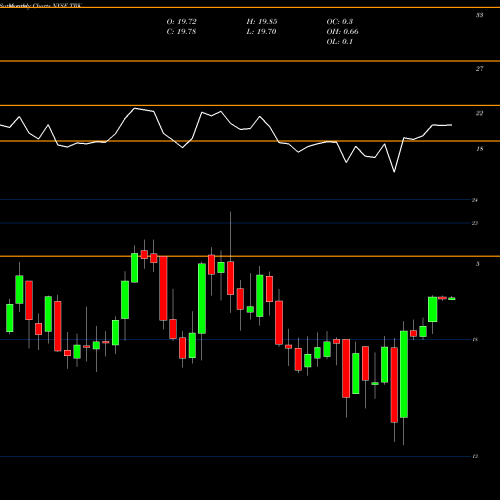Image resolution: width=500 pixels, height=500 pixels.
Task: Click the 'C: 19.78' close value
Action: click(181, 32)
